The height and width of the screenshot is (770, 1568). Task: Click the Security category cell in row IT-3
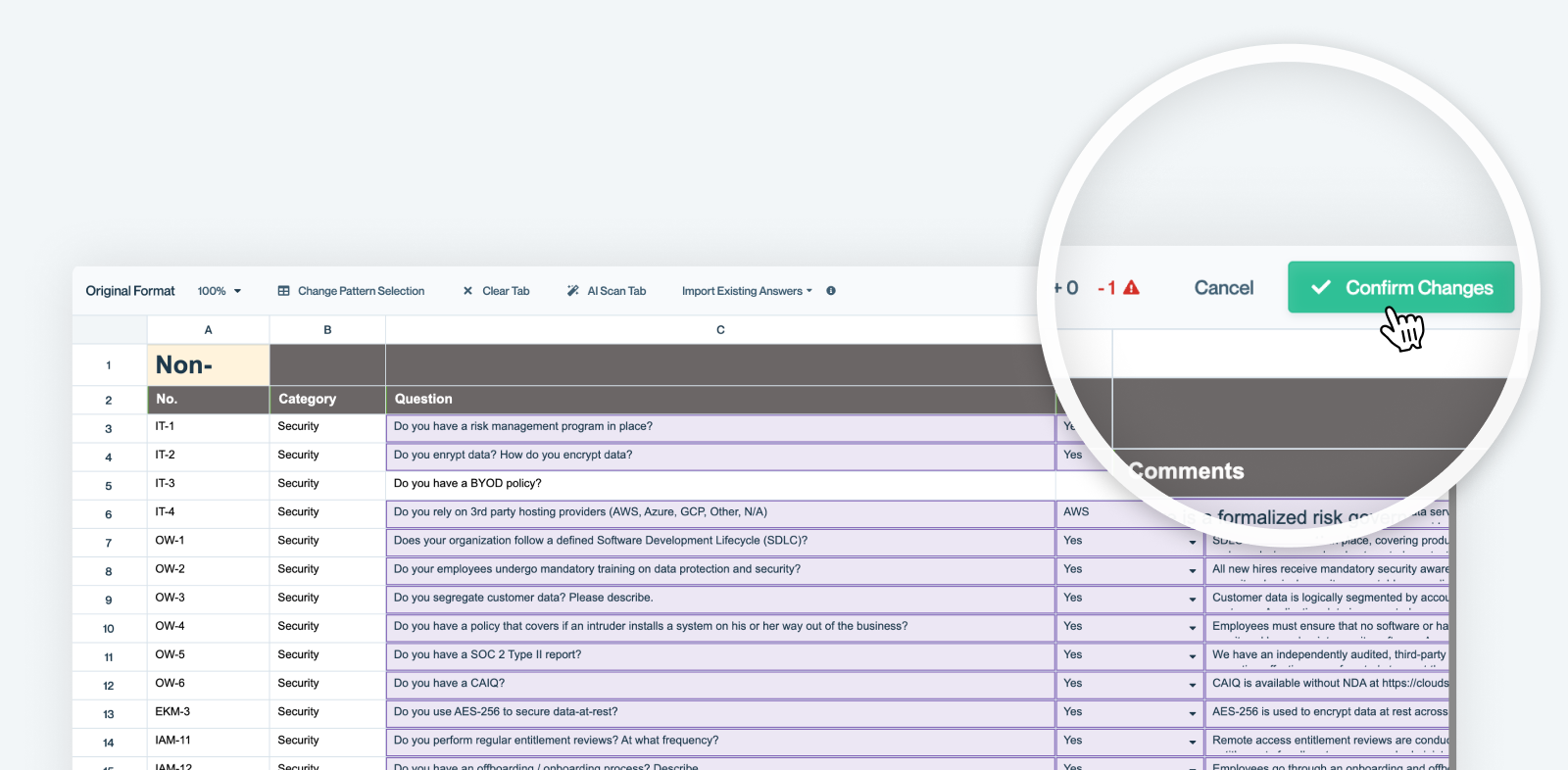click(x=327, y=484)
